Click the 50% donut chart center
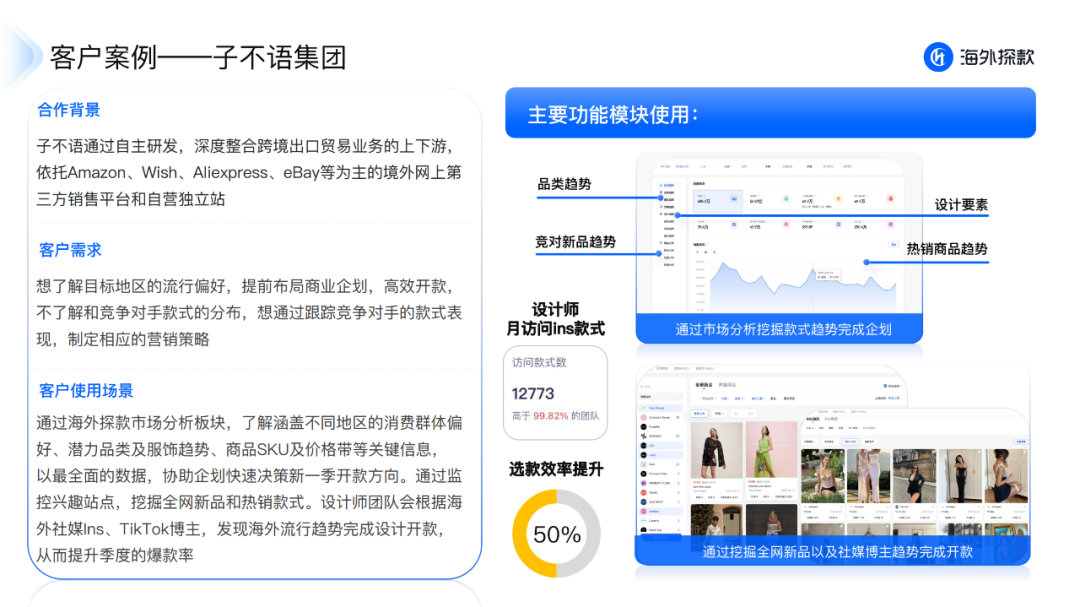 (557, 534)
